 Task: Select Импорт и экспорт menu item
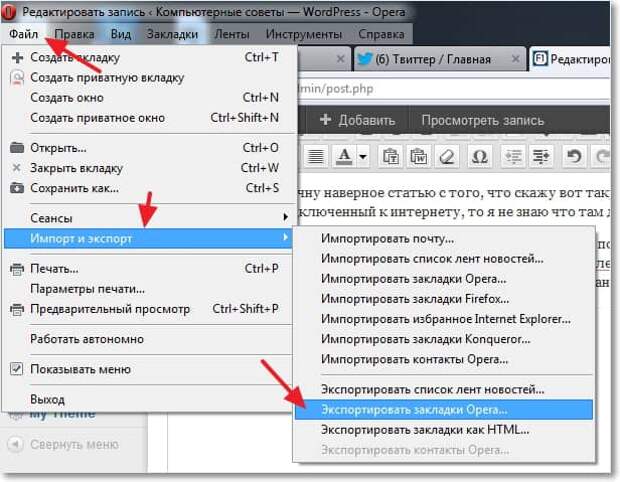[148, 238]
